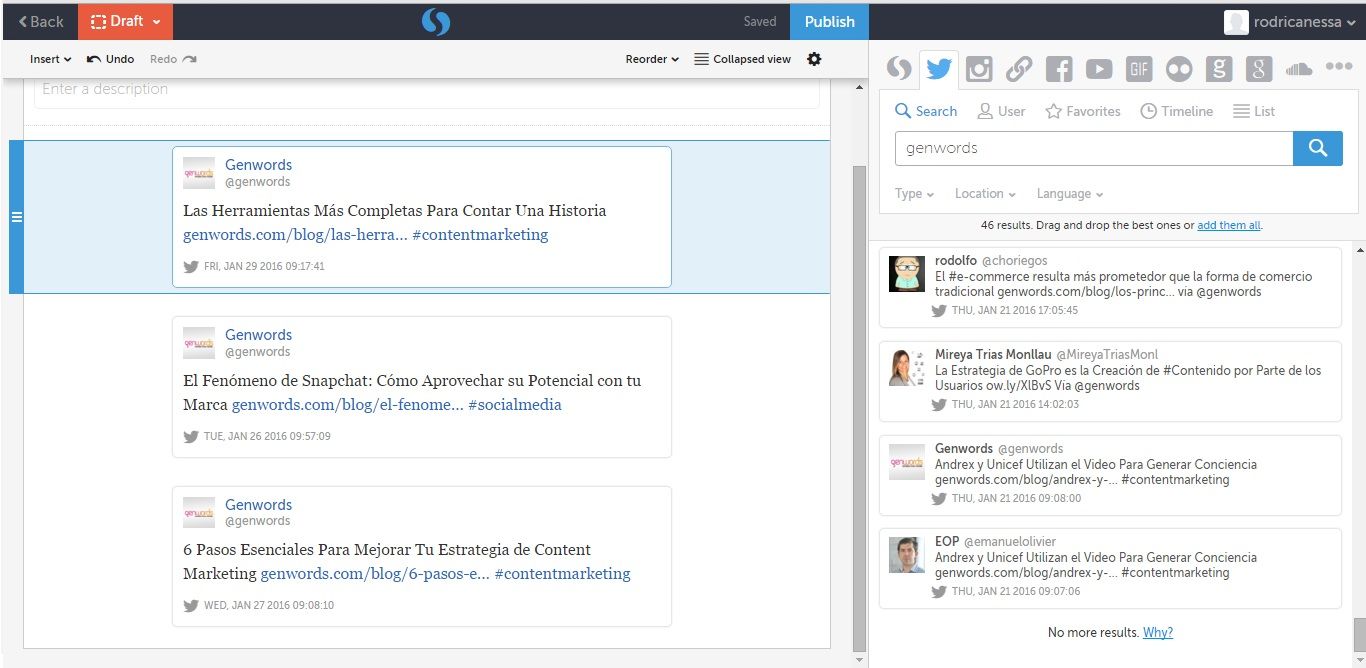
Task: Click rodolfo's avatar in search results
Action: pos(907,273)
